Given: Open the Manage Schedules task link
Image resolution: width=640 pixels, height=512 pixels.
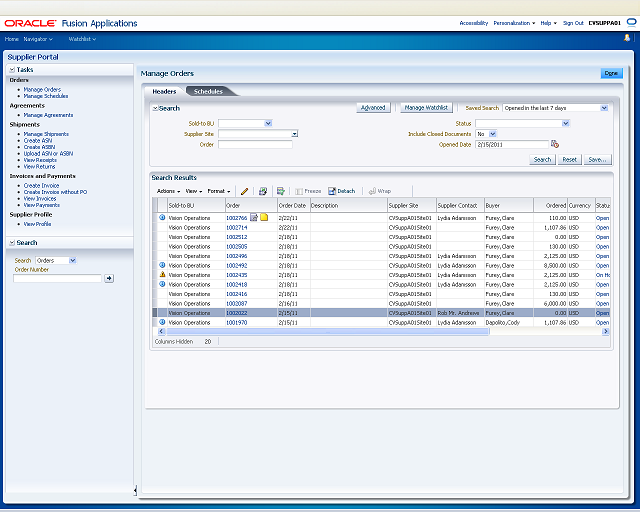Looking at the screenshot, I should [46, 96].
